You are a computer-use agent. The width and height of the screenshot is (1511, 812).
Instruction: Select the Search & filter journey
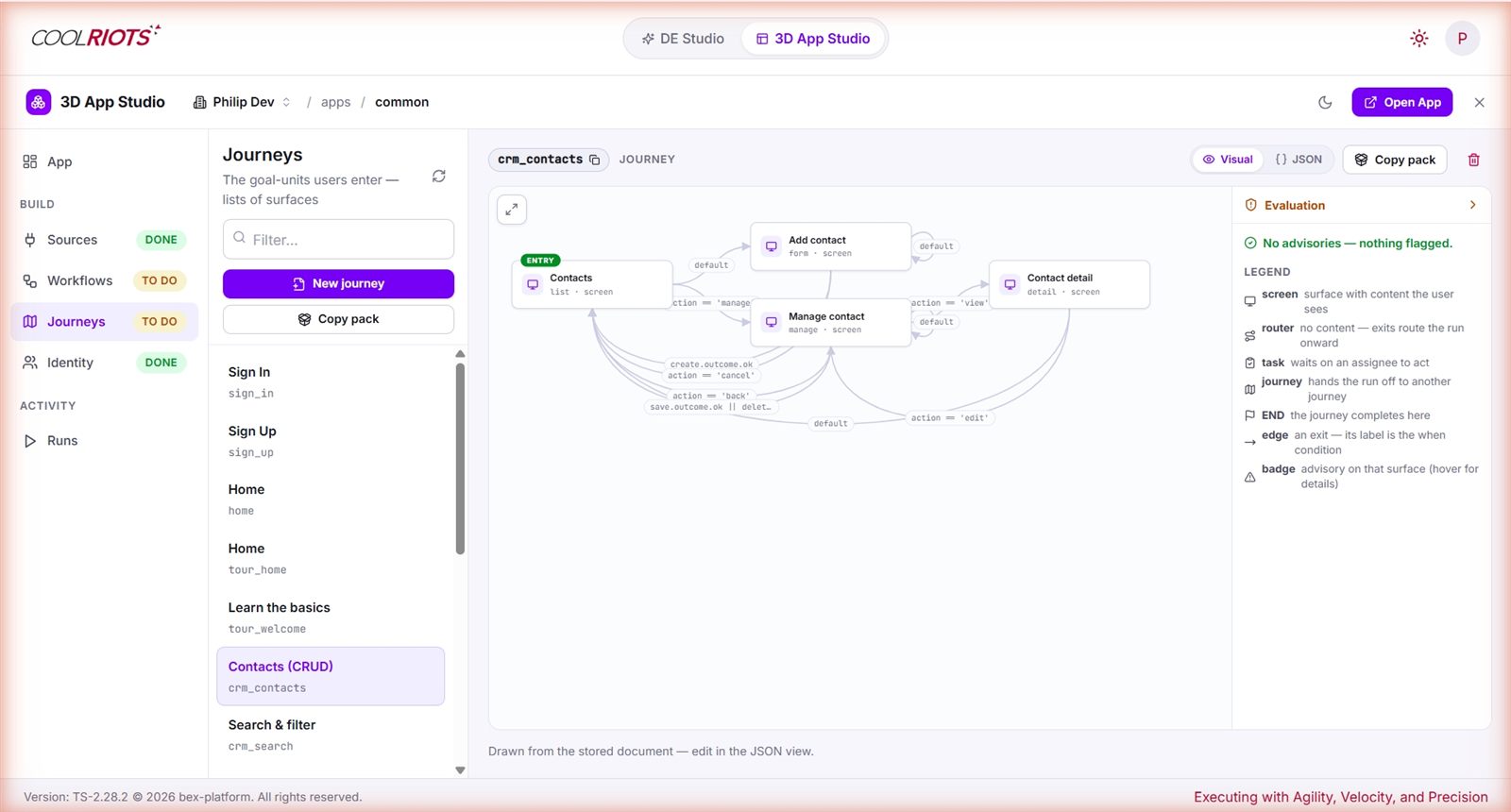pyautogui.click(x=331, y=735)
